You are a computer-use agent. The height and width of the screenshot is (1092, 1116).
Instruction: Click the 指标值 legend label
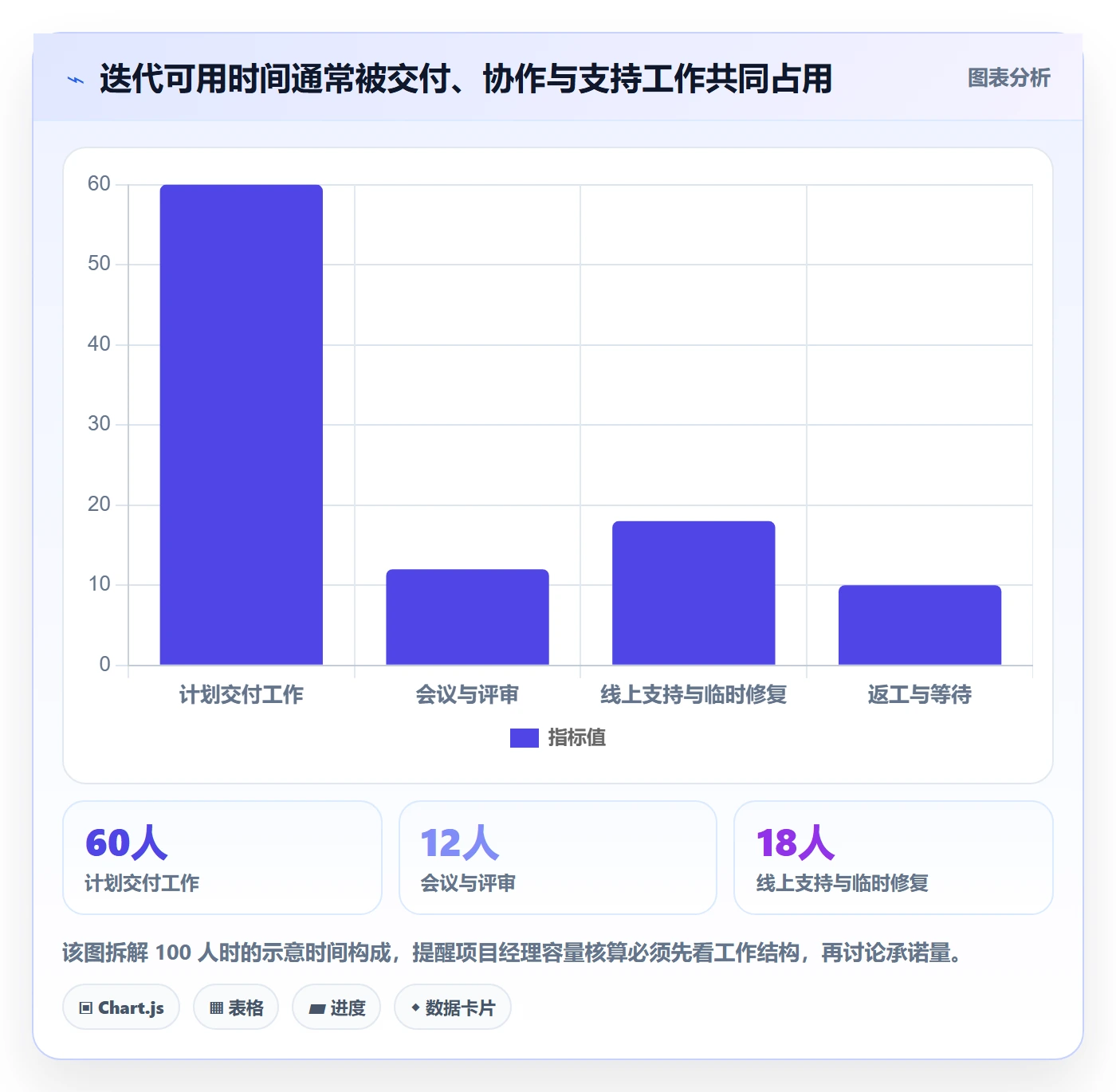pyautogui.click(x=577, y=738)
